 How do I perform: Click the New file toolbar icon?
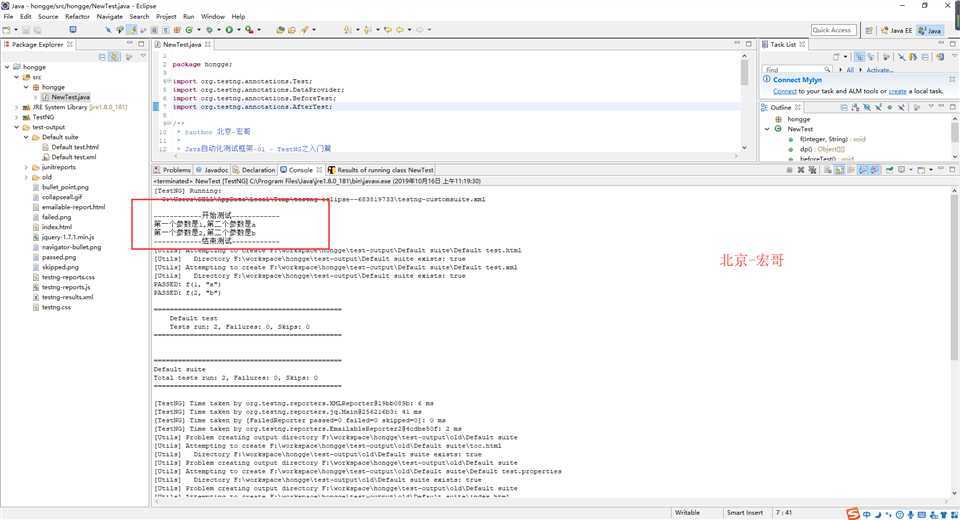click(6, 29)
